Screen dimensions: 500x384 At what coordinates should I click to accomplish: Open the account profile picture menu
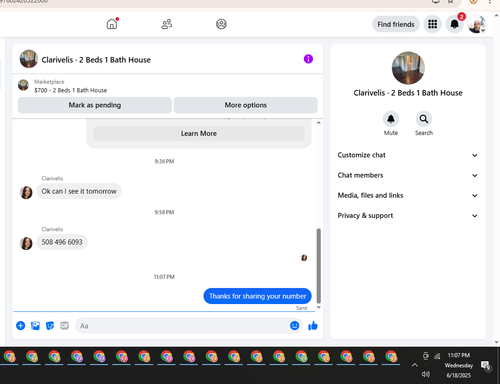pyautogui.click(x=476, y=24)
